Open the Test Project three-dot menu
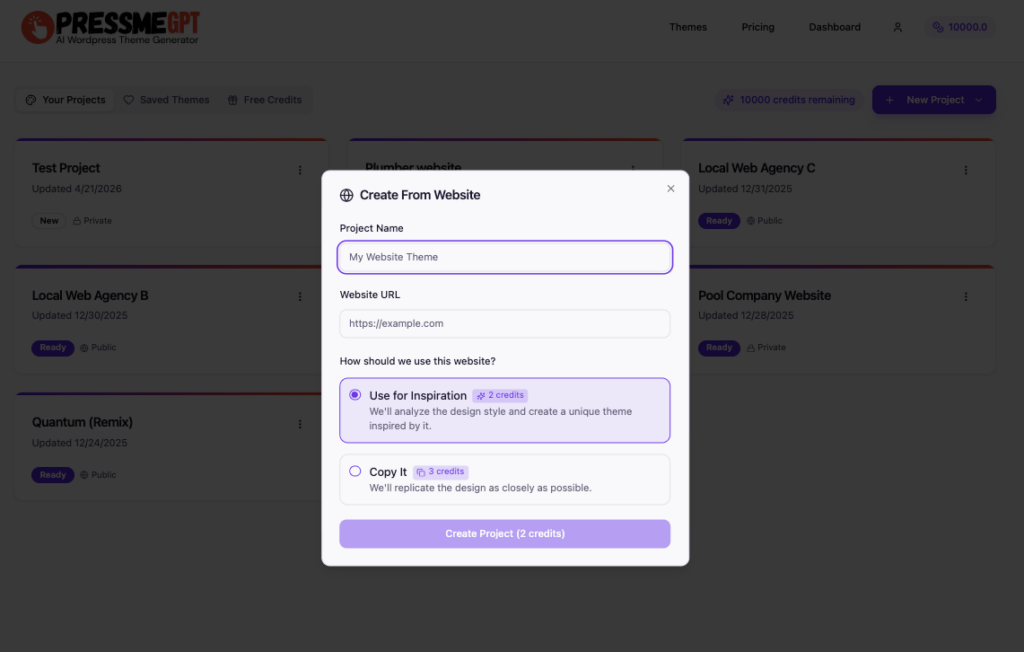 (300, 170)
